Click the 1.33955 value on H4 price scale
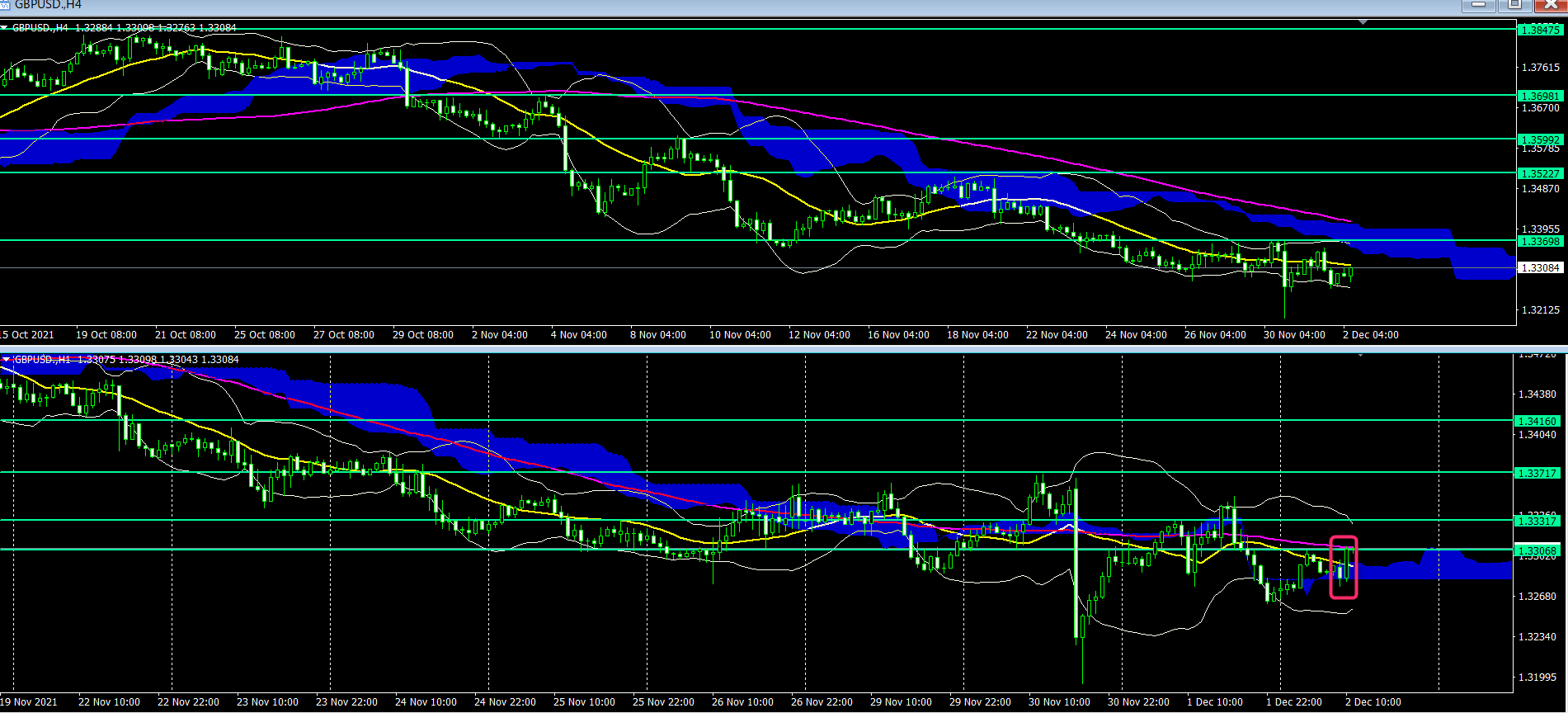Image resolution: width=1568 pixels, height=713 pixels. point(1540,229)
